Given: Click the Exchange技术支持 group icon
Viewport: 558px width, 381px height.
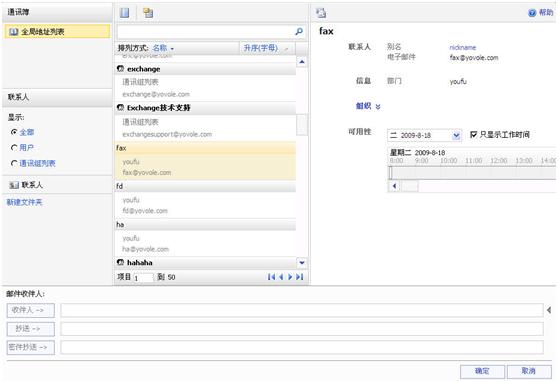Looking at the screenshot, I should pyautogui.click(x=120, y=107).
